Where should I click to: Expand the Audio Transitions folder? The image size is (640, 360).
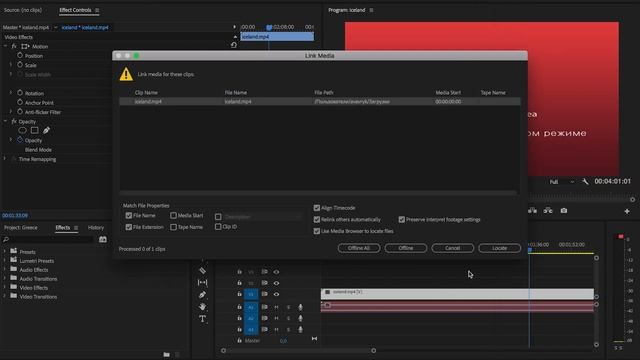point(5,279)
